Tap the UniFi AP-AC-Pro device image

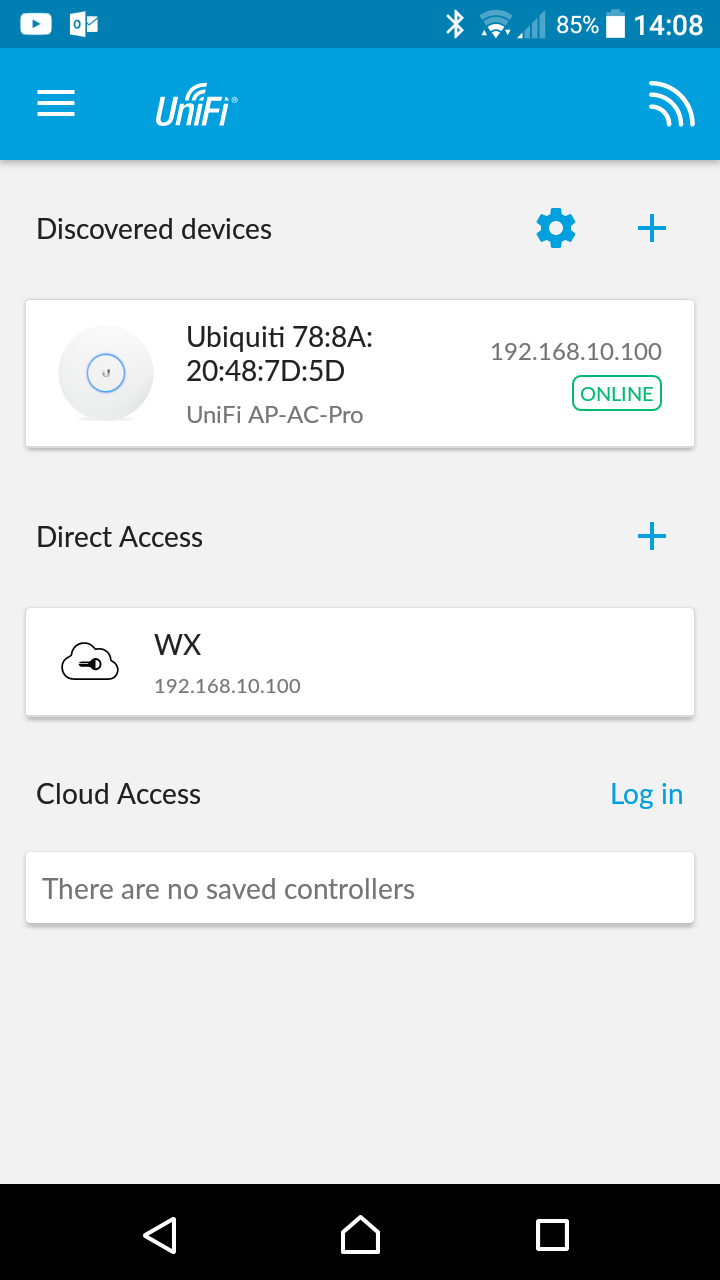tap(106, 373)
